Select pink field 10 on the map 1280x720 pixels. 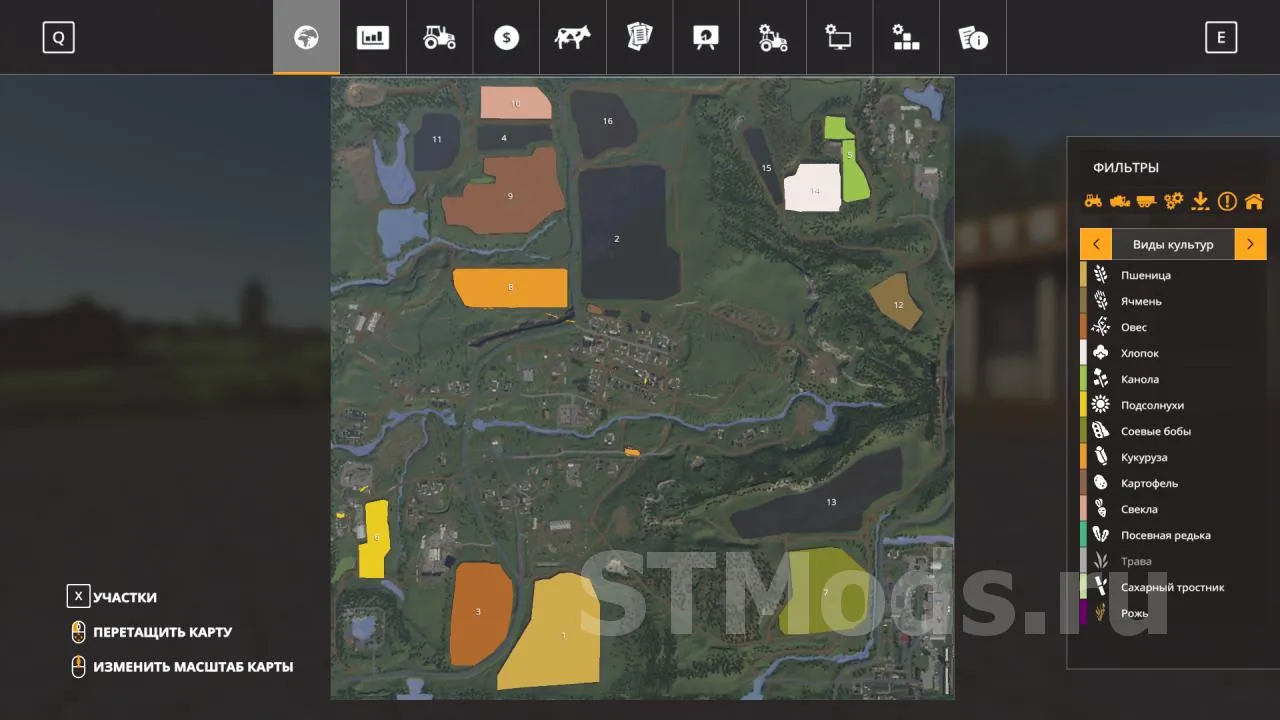click(516, 103)
